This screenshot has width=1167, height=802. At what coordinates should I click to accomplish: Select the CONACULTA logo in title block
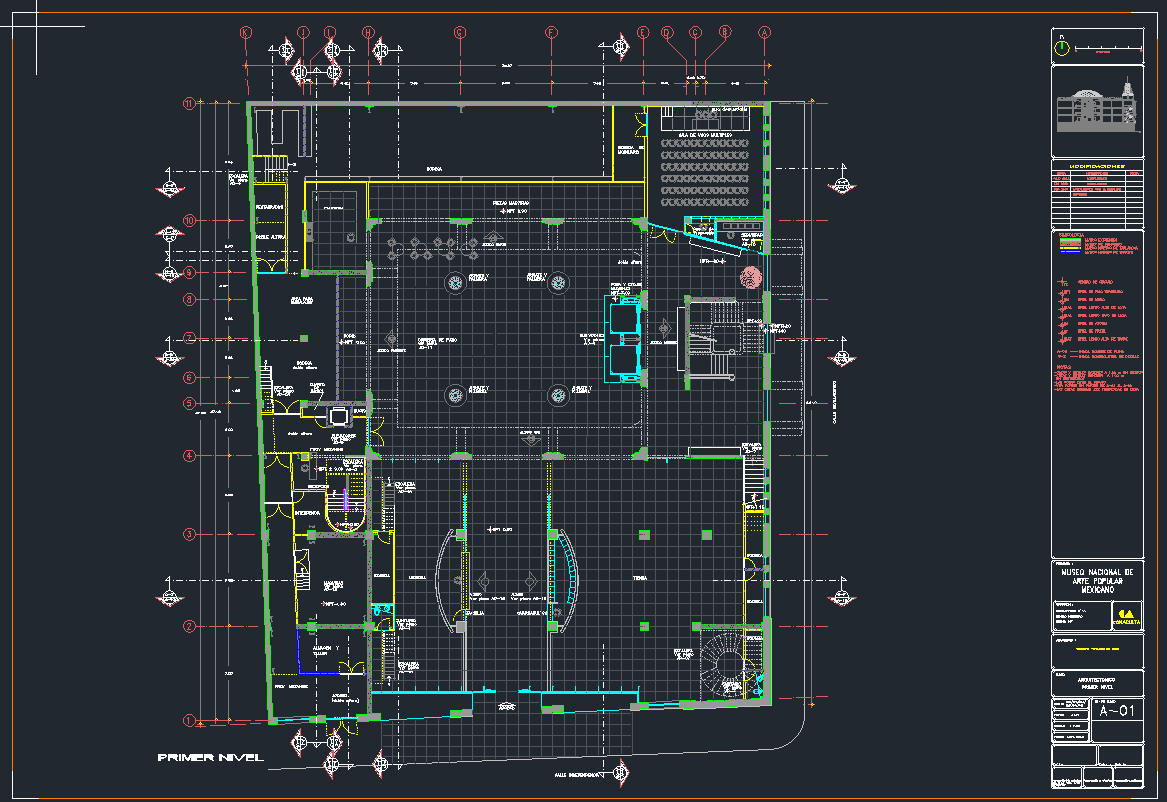pos(1126,617)
